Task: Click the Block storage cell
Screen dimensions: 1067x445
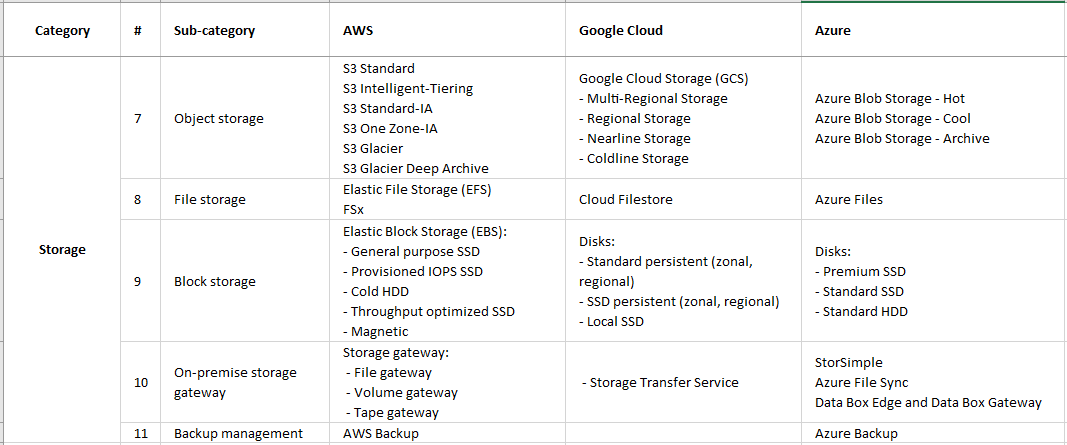Action: point(215,281)
